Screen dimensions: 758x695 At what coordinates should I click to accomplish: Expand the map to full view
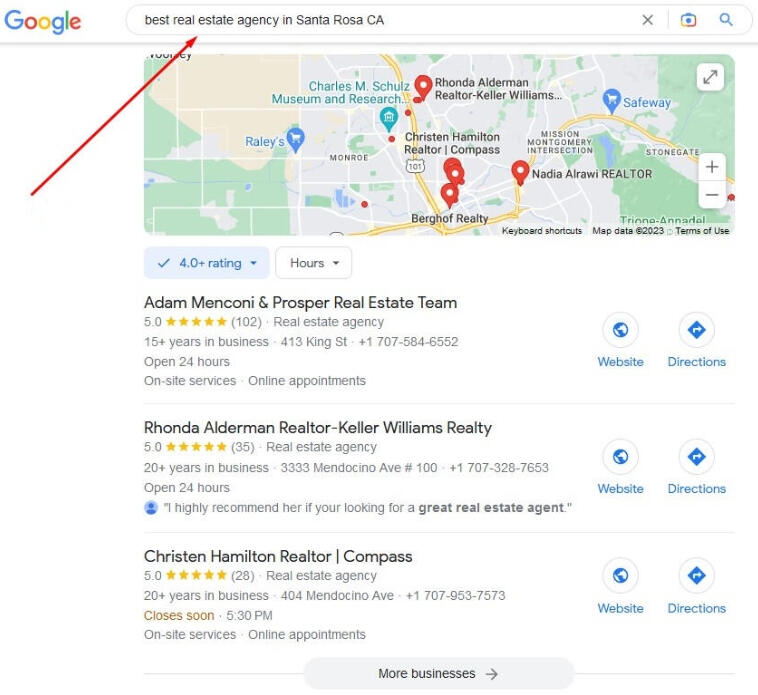710,77
